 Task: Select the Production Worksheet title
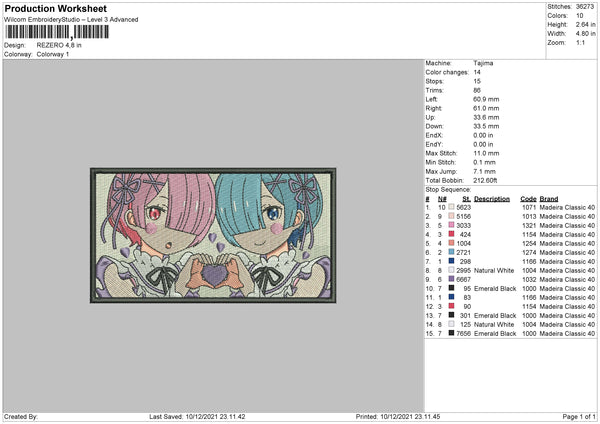pyautogui.click(x=55, y=8)
